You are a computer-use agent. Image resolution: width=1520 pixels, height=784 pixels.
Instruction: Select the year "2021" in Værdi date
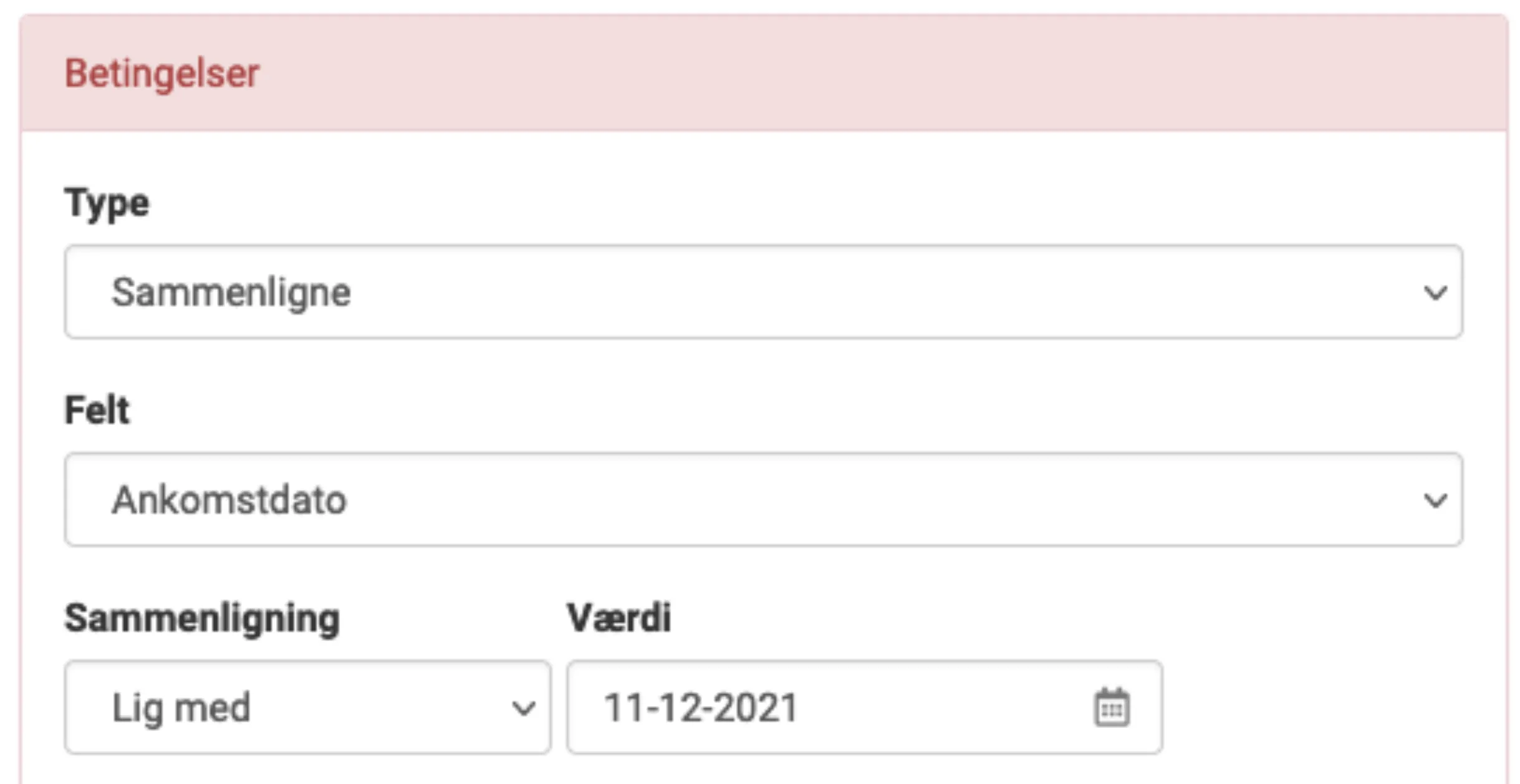click(x=756, y=708)
